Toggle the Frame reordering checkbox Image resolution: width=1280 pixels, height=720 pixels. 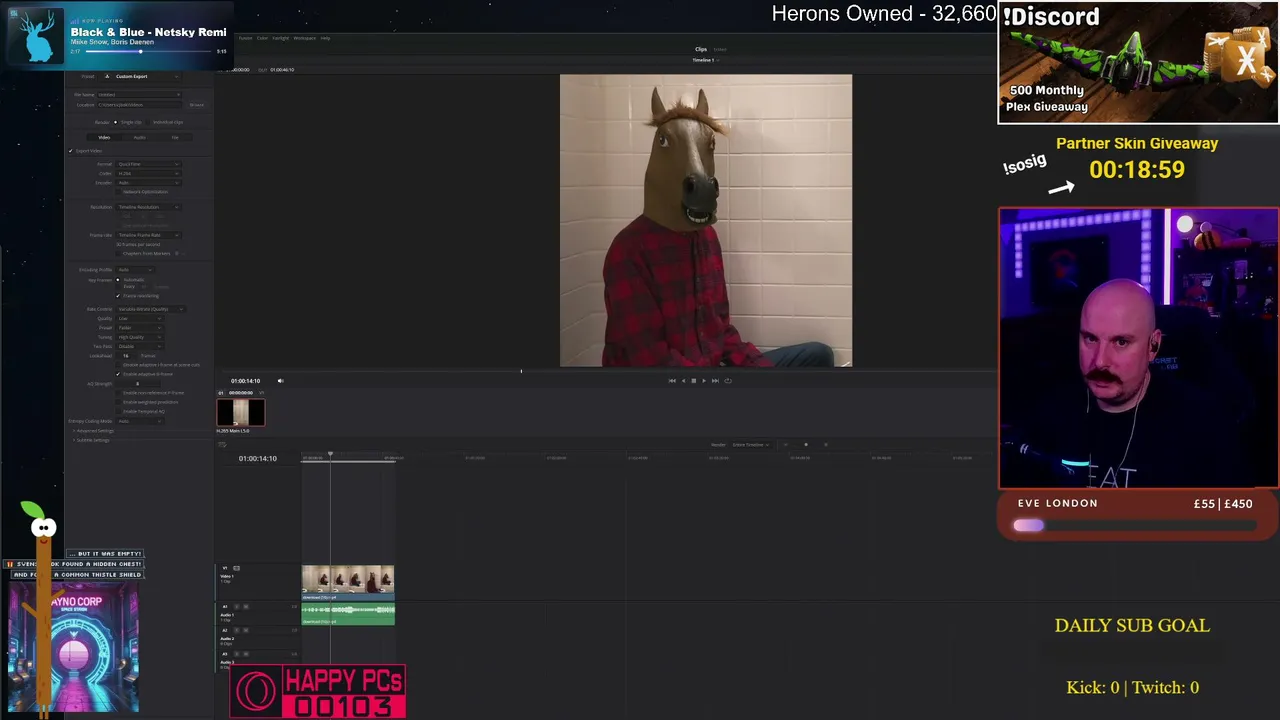click(118, 296)
